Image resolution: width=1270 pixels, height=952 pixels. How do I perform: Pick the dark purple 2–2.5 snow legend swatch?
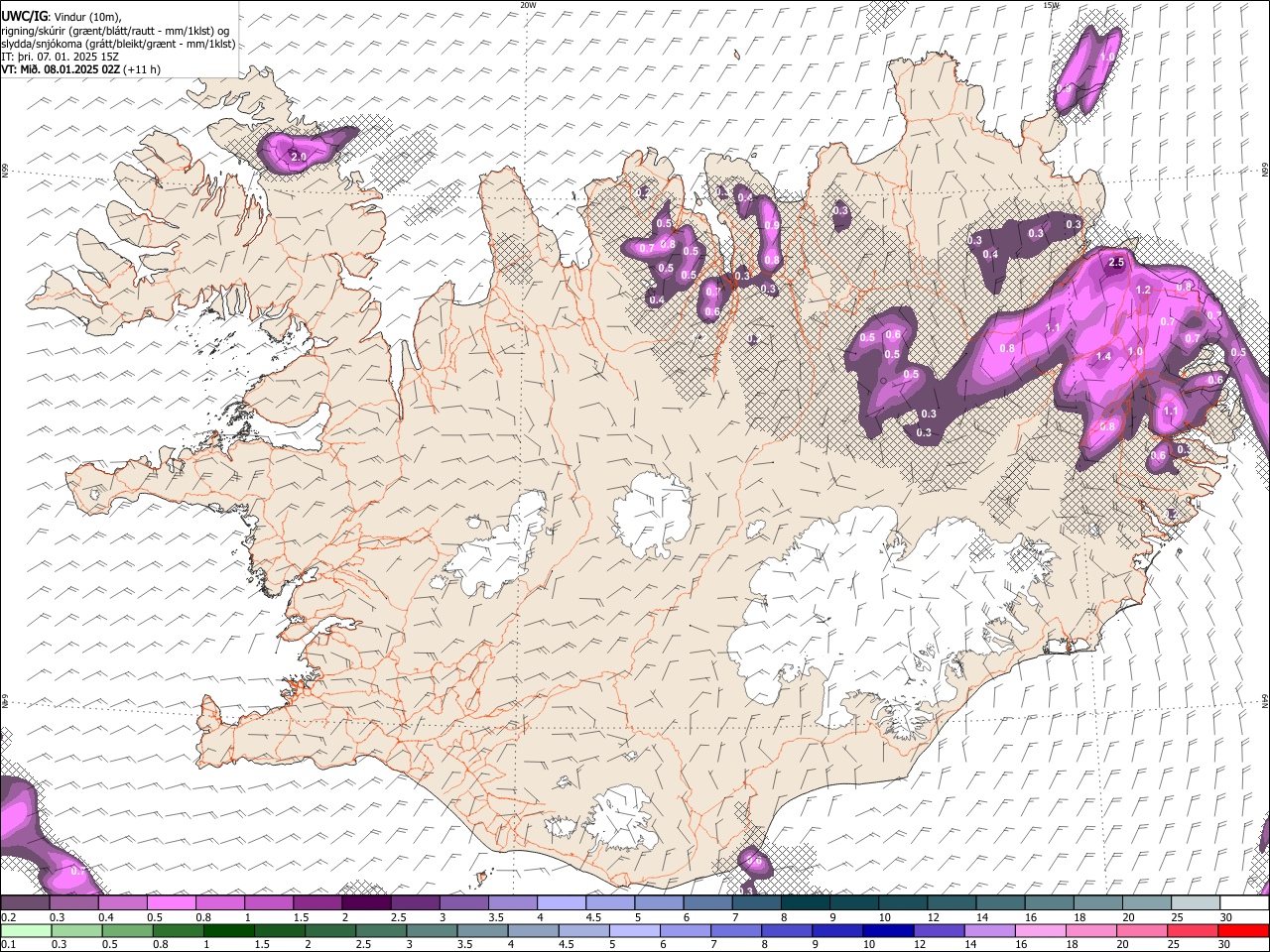366,903
